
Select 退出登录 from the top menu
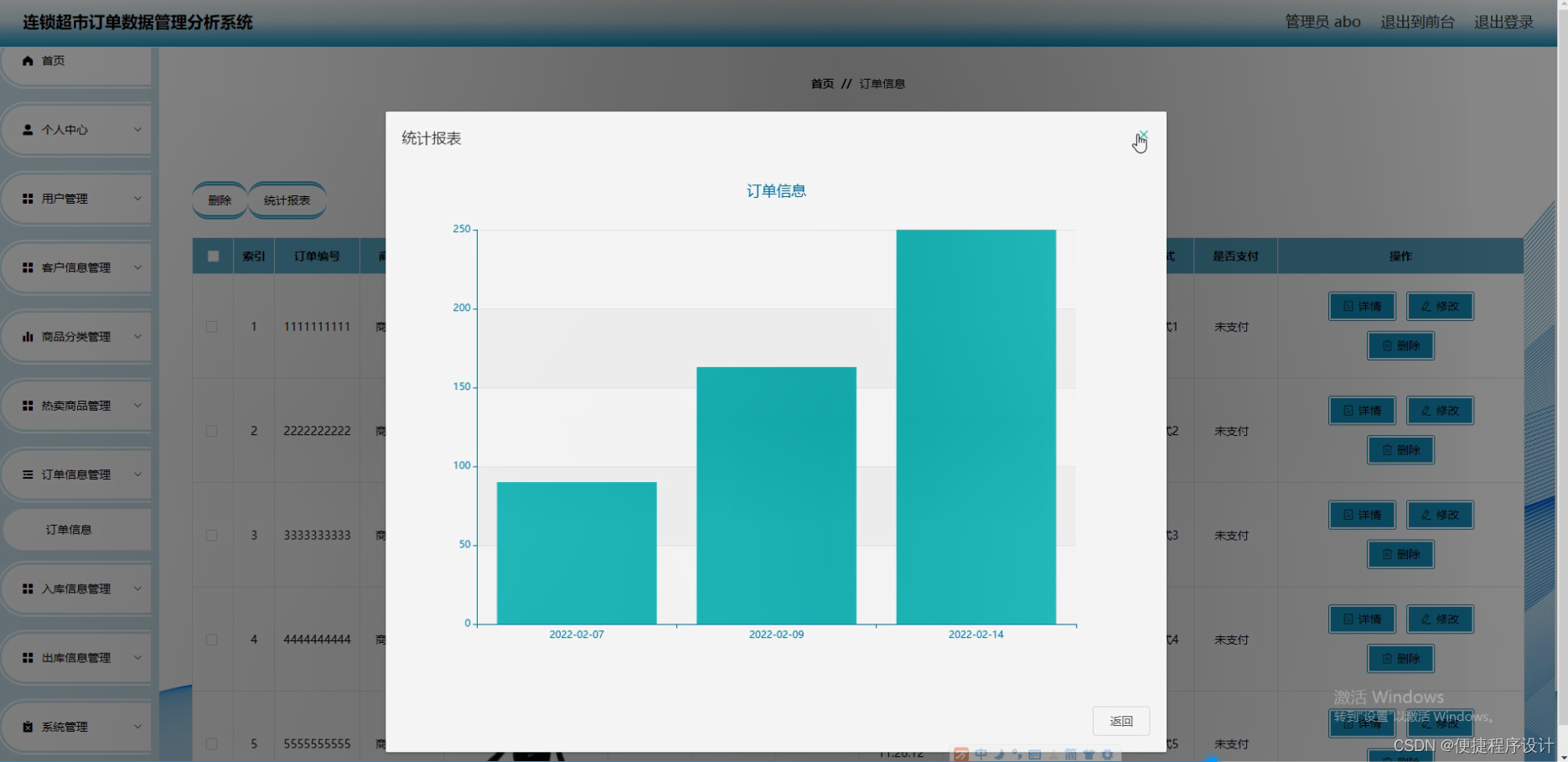[1503, 21]
